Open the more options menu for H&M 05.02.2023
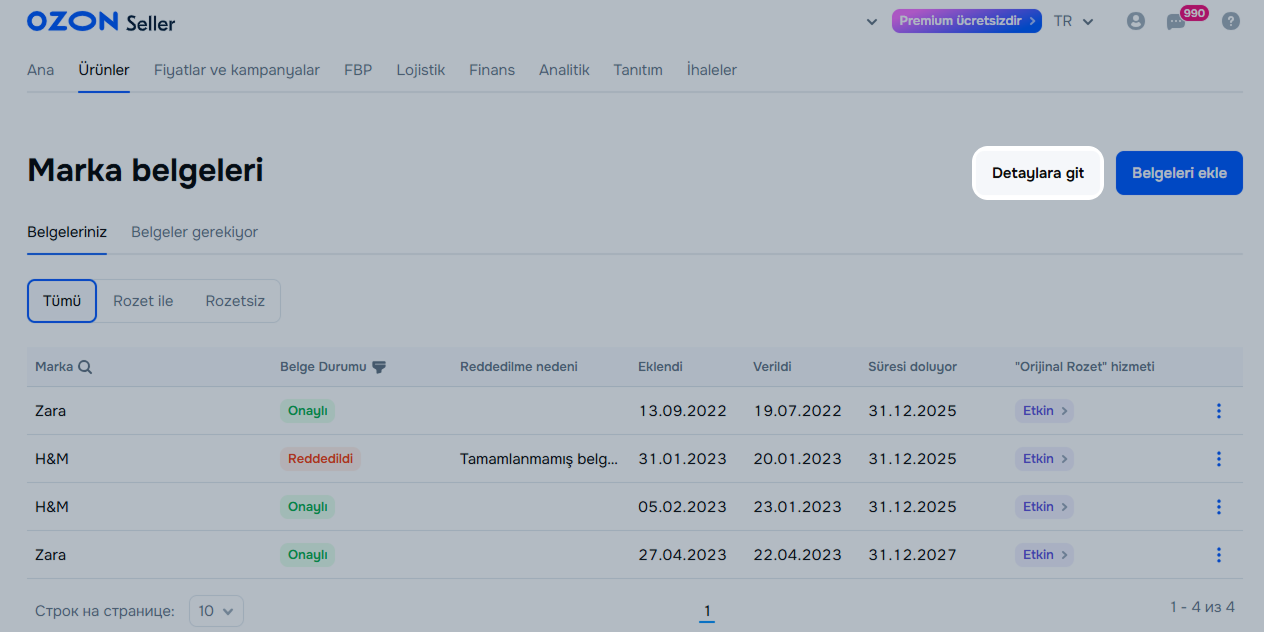Screen dimensions: 1264x632 pos(1218,507)
